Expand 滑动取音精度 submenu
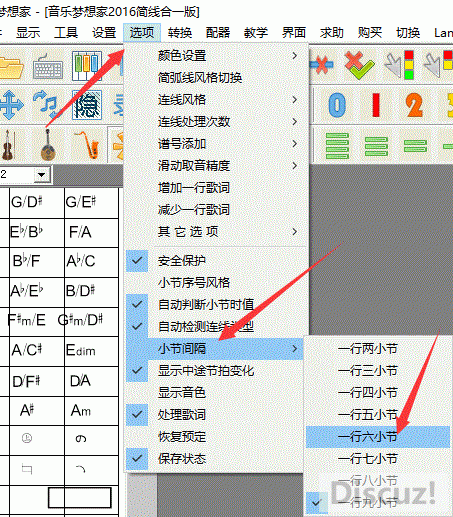The width and height of the screenshot is (453, 517). 215,166
